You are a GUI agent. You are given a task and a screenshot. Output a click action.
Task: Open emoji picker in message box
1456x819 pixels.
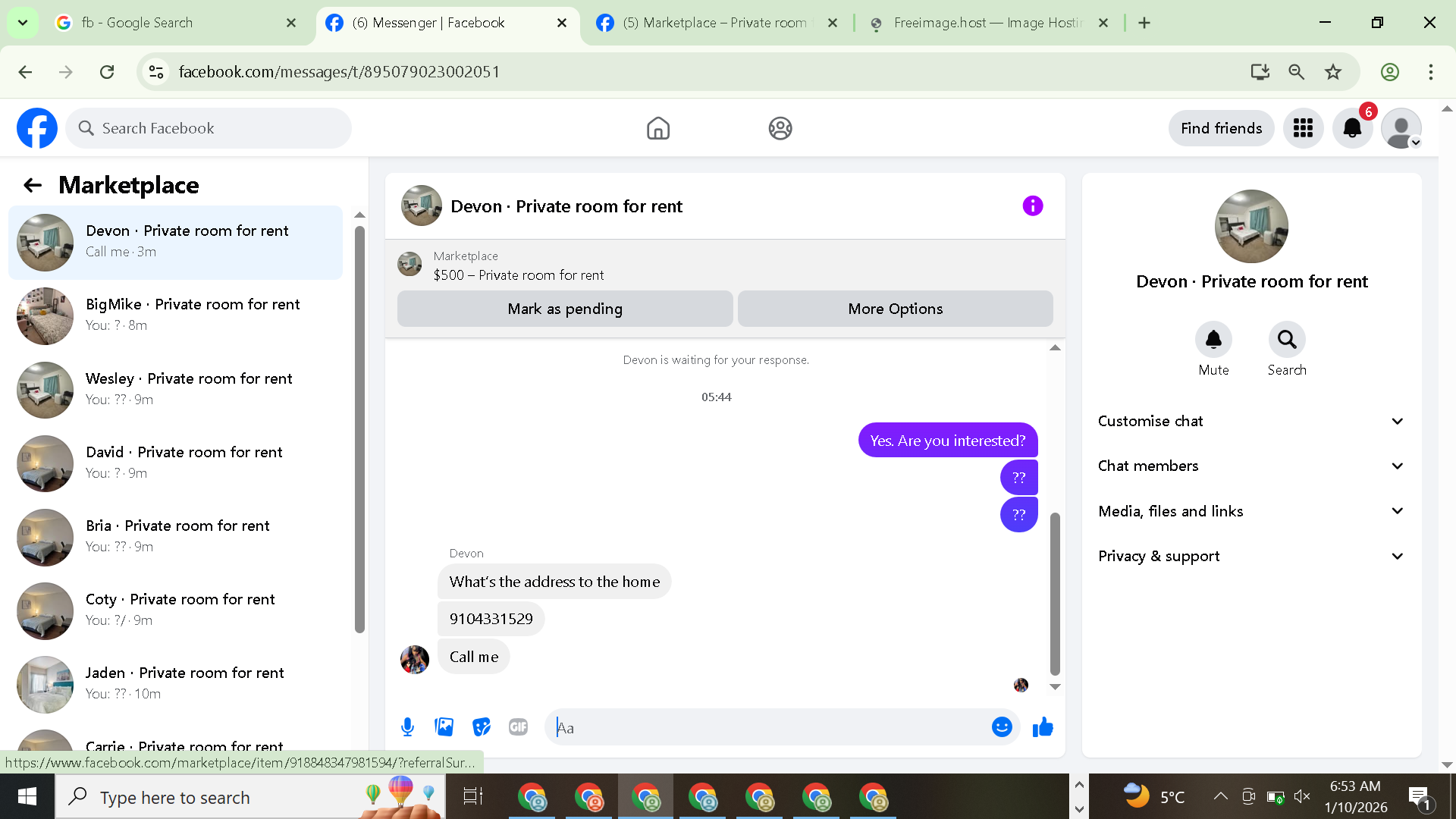1002,727
